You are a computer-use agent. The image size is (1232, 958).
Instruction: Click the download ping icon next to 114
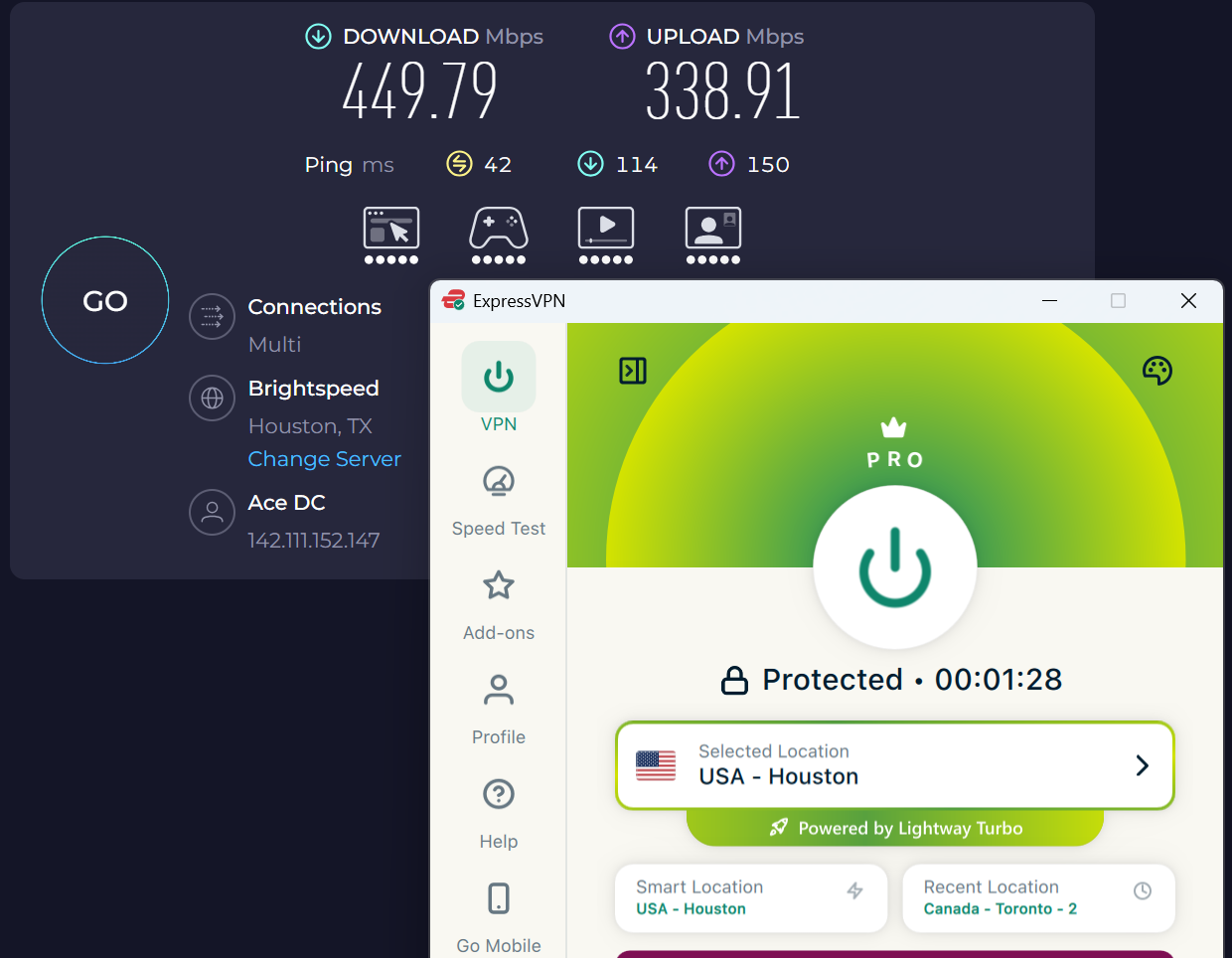pos(590,164)
